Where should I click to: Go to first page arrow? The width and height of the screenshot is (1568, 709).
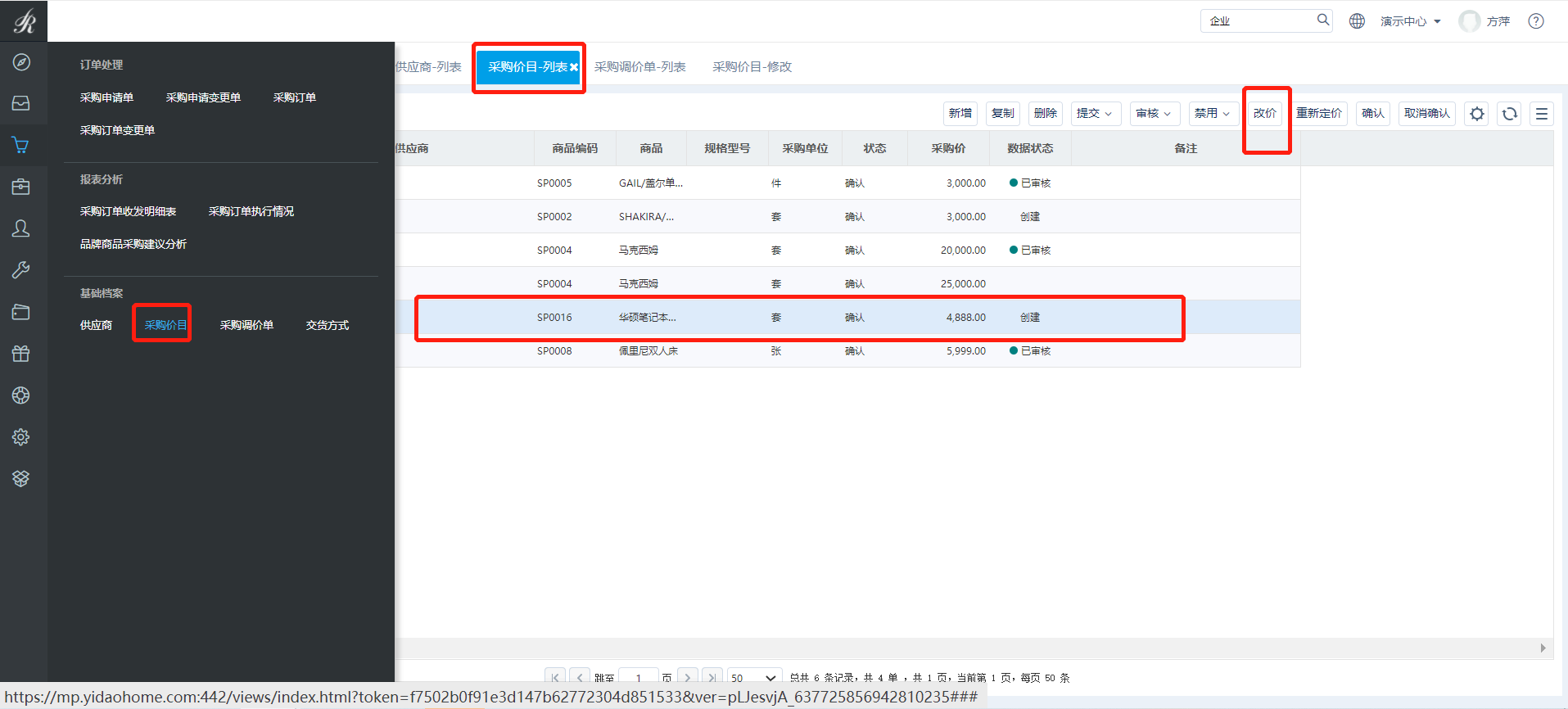pos(555,677)
